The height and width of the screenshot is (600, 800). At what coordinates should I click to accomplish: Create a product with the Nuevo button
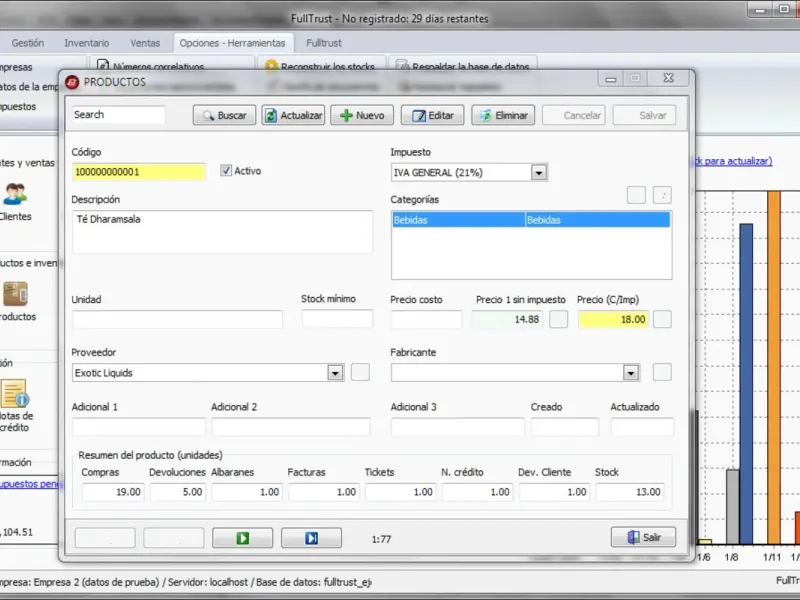tap(362, 115)
